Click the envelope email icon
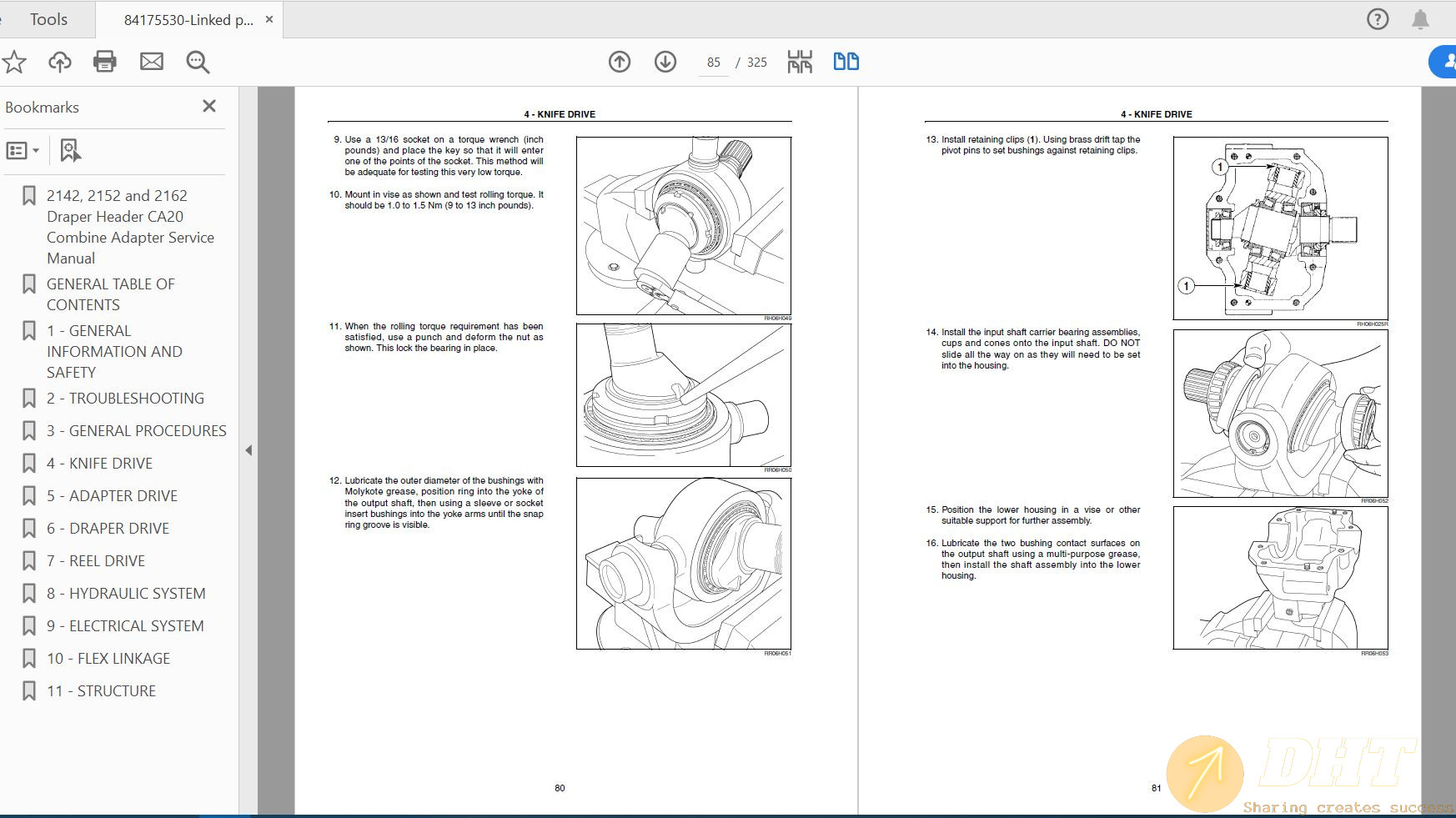Viewport: 1456px width, 818px height. pyautogui.click(x=151, y=62)
